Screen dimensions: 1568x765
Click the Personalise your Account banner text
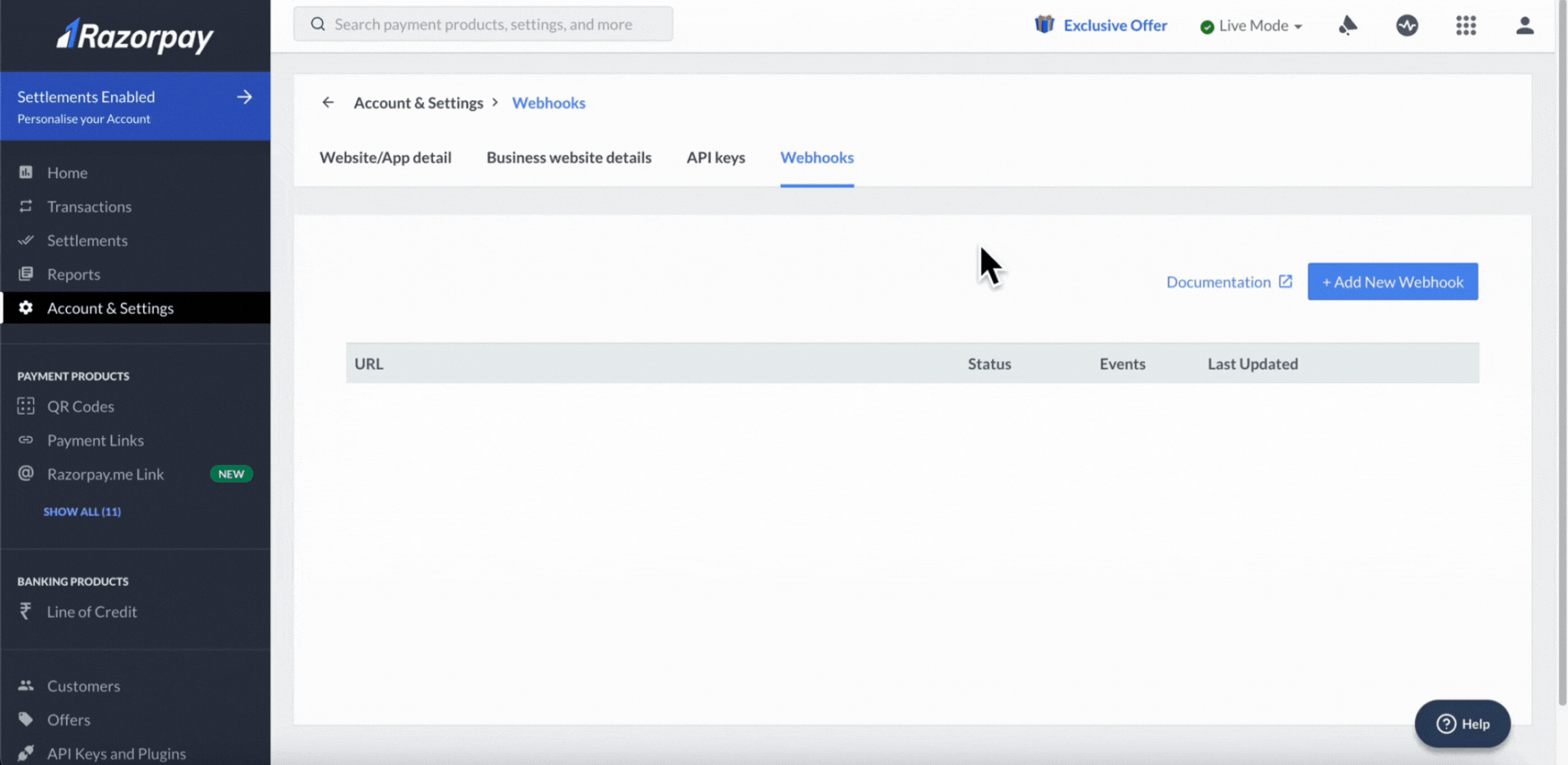tap(84, 119)
